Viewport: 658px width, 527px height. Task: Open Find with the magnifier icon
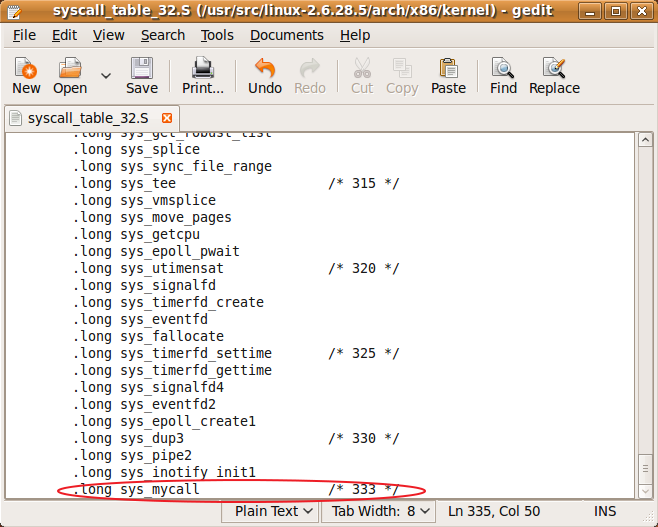[503, 76]
